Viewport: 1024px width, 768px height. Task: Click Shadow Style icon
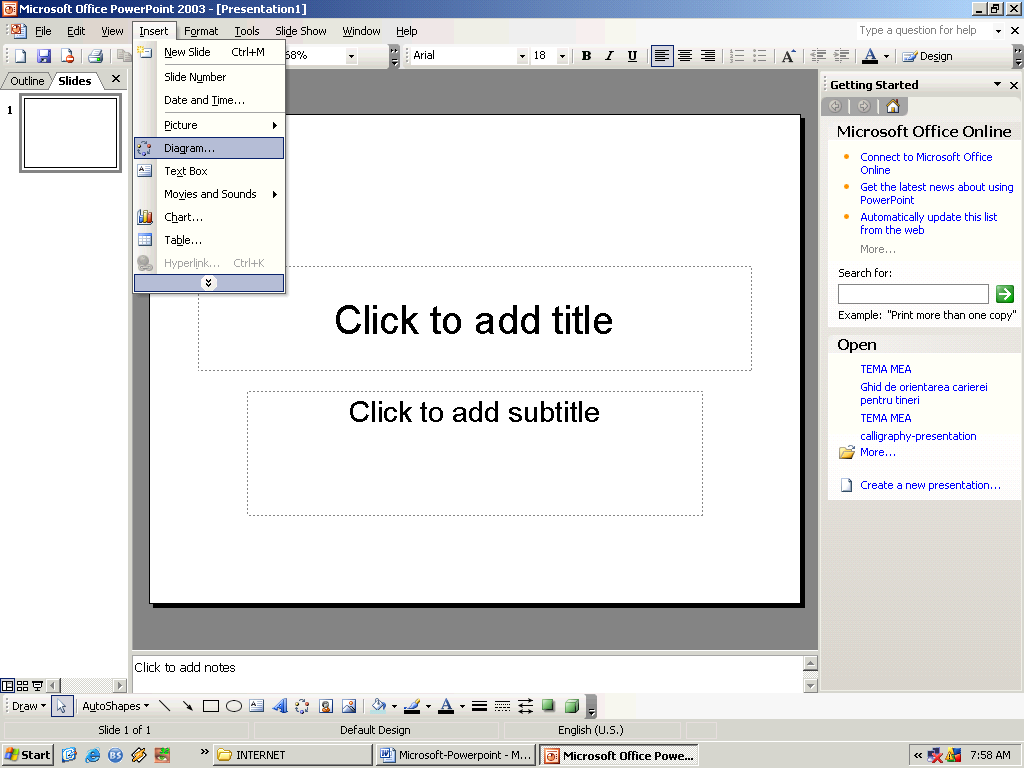549,706
